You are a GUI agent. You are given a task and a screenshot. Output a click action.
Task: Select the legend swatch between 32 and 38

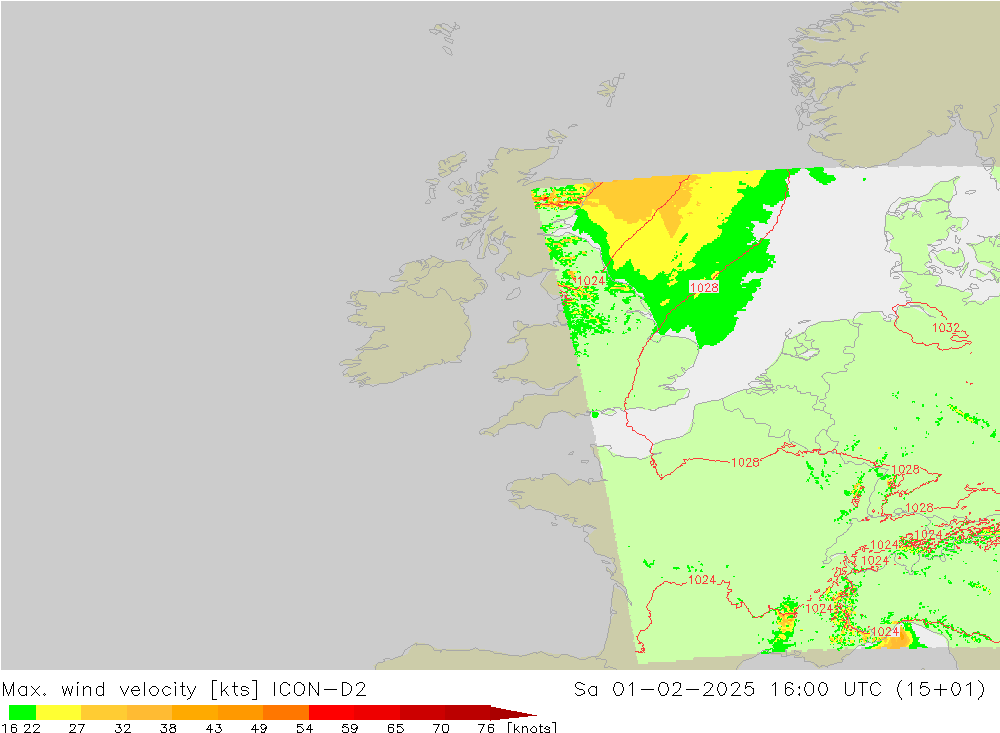[x=149, y=713]
